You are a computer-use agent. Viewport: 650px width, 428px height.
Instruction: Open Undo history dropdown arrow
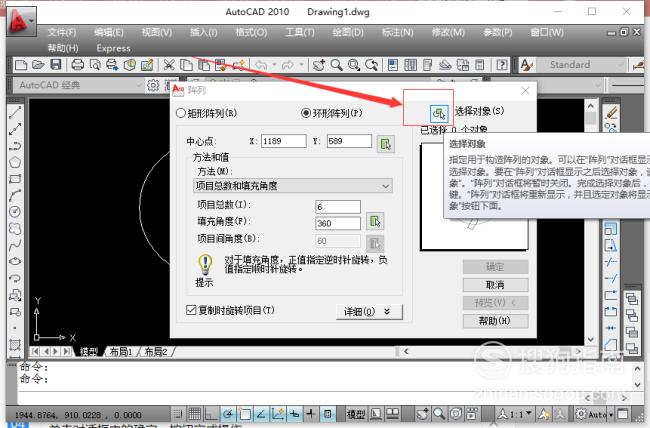click(274, 65)
